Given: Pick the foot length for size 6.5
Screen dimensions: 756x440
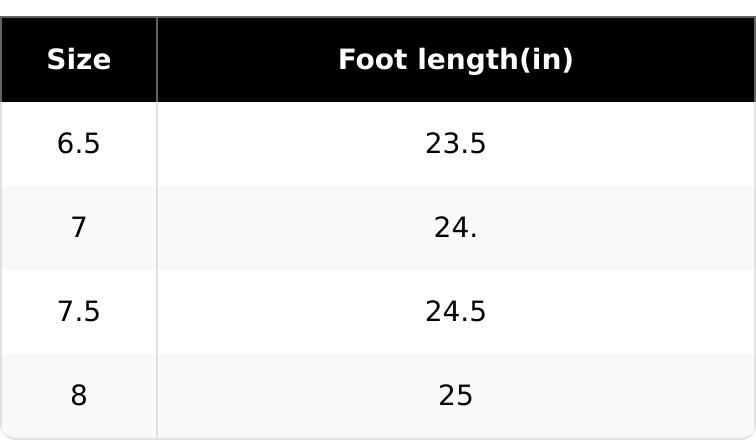Looking at the screenshot, I should [455, 144].
